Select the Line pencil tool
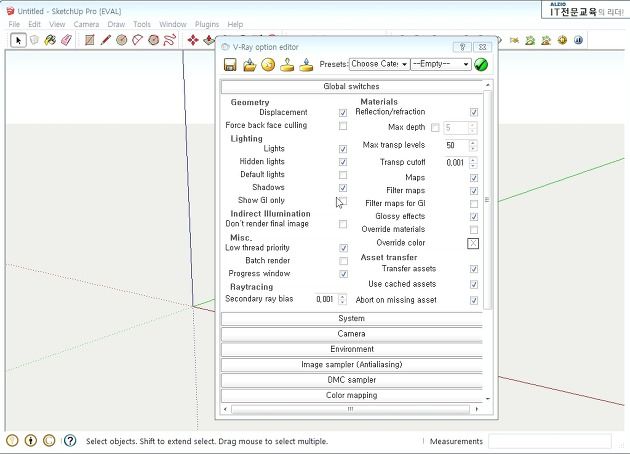 tap(105, 40)
